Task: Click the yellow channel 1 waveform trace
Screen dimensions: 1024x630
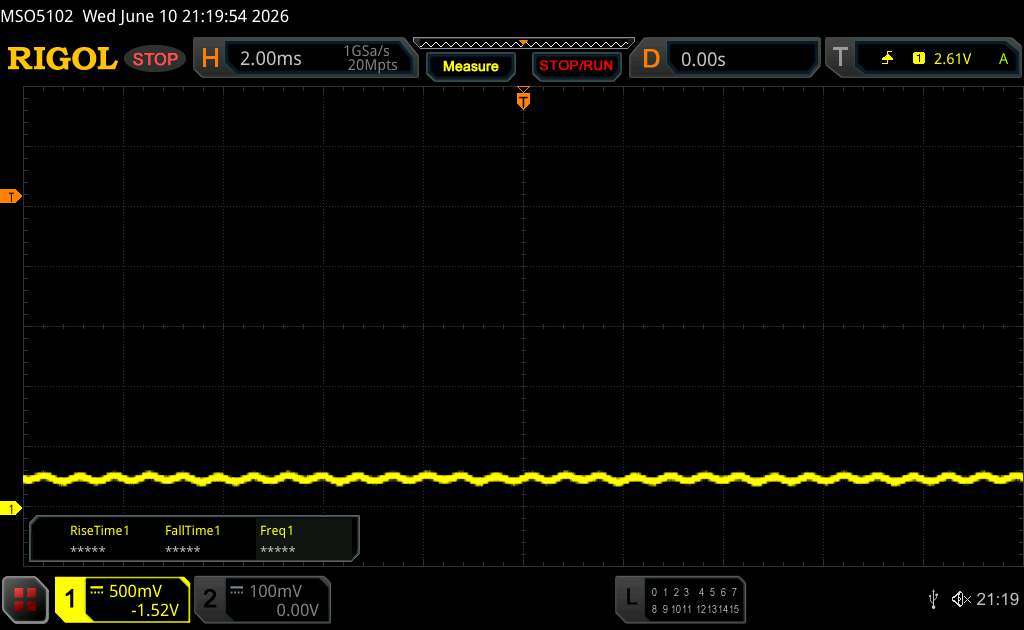Action: pos(523,479)
